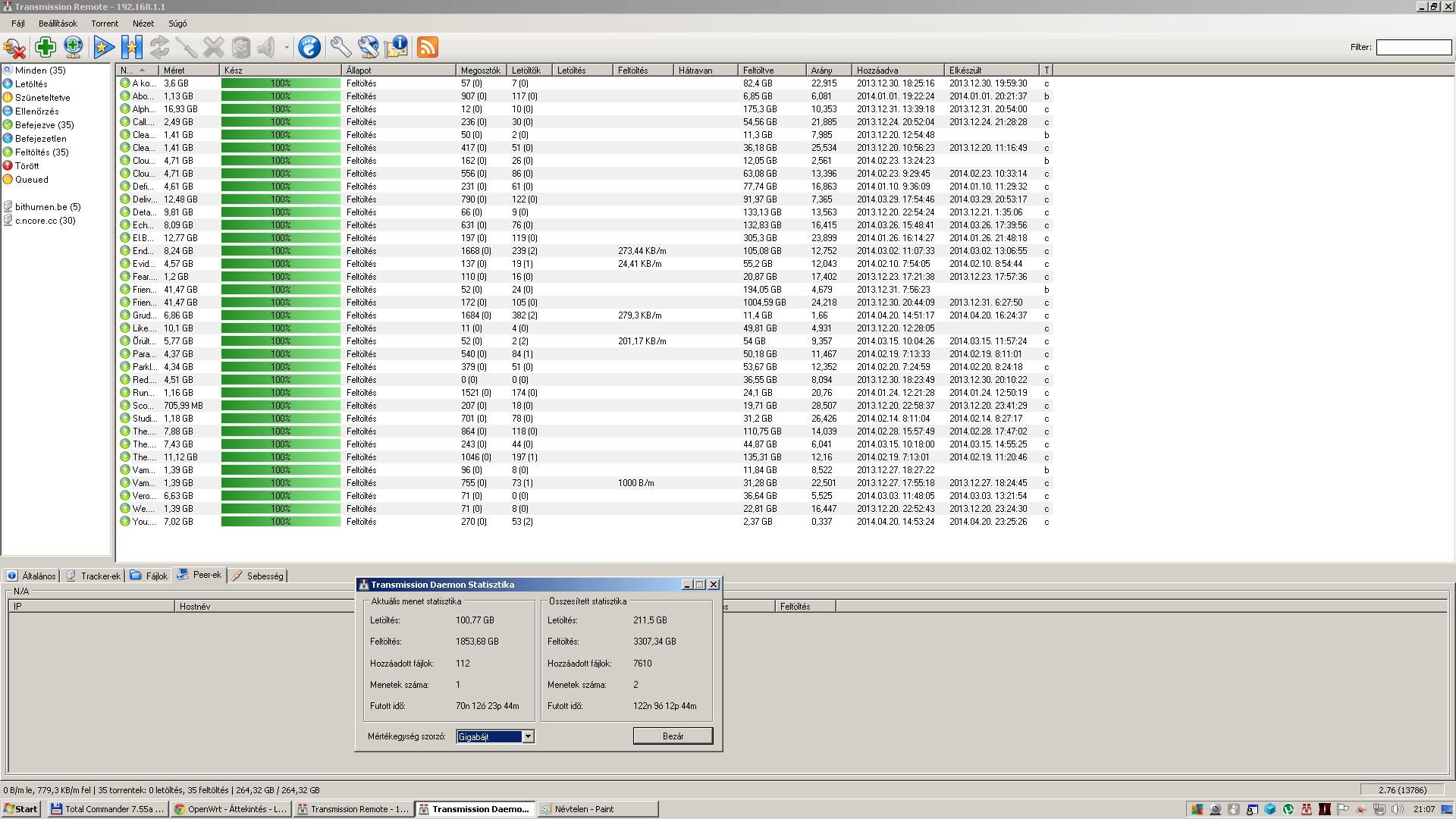Click the progress bar of the 16,93 GB torrent
The height and width of the screenshot is (819, 1456).
pyautogui.click(x=281, y=109)
